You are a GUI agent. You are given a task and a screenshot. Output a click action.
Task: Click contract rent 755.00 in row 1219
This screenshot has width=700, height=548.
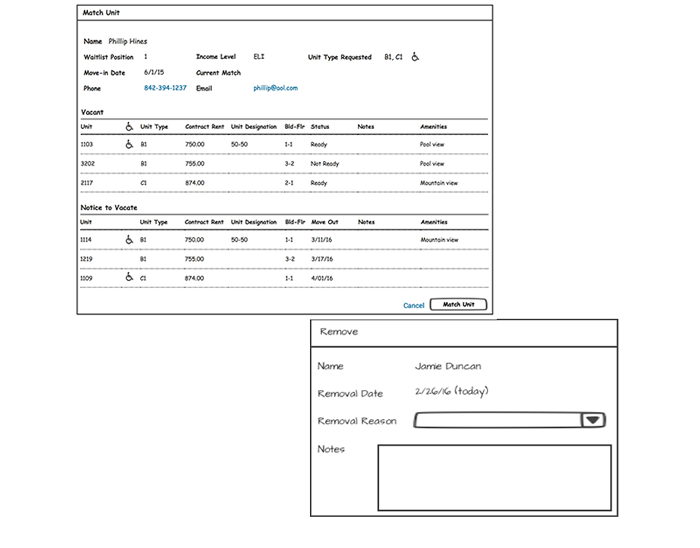(x=194, y=259)
